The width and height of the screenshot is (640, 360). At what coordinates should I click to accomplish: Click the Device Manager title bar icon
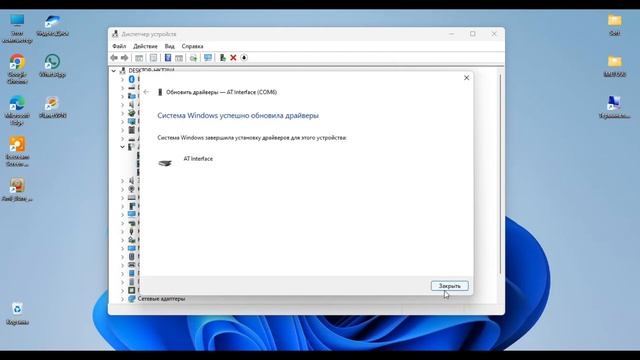[x=116, y=34]
